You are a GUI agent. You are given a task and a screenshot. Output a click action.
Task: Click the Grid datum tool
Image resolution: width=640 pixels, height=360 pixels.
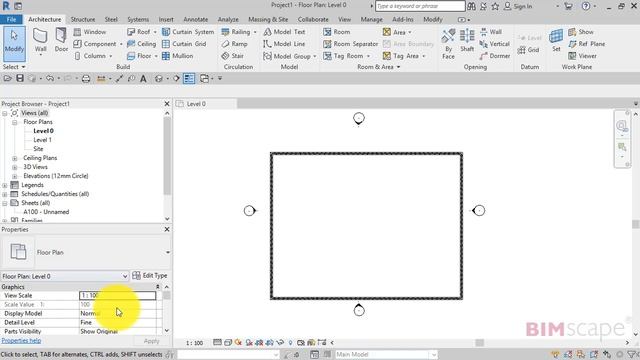click(x=529, y=50)
